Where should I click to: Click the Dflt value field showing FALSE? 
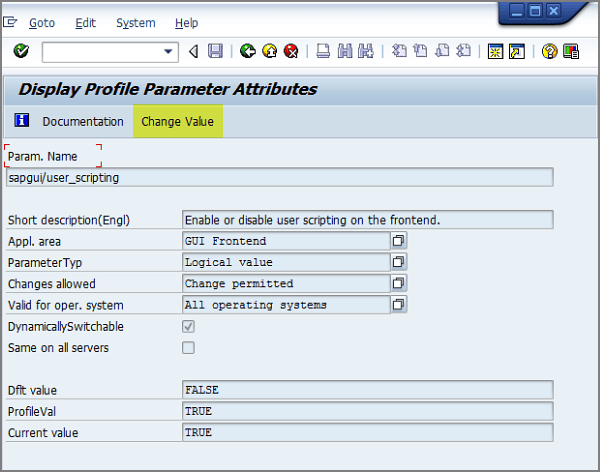368,390
